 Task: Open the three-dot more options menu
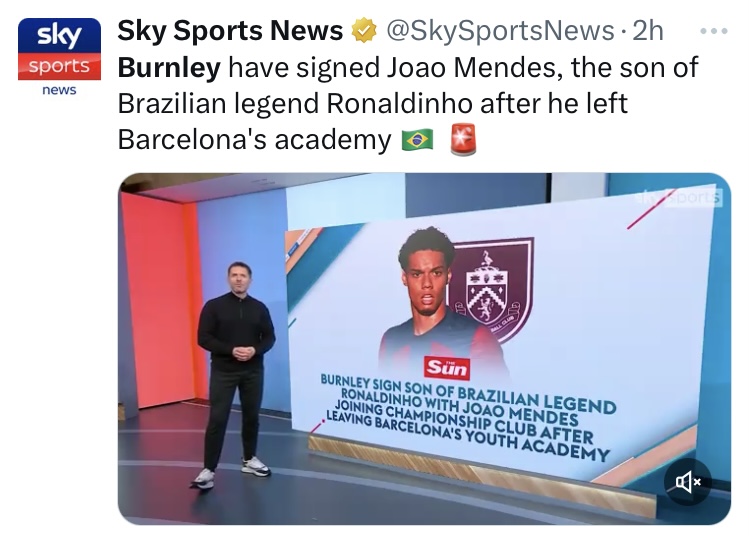click(714, 31)
